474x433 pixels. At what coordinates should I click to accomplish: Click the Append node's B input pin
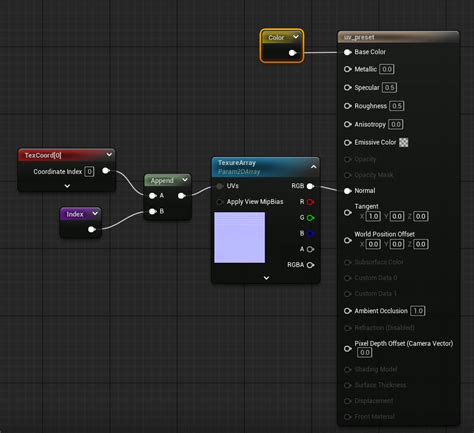(x=153, y=211)
